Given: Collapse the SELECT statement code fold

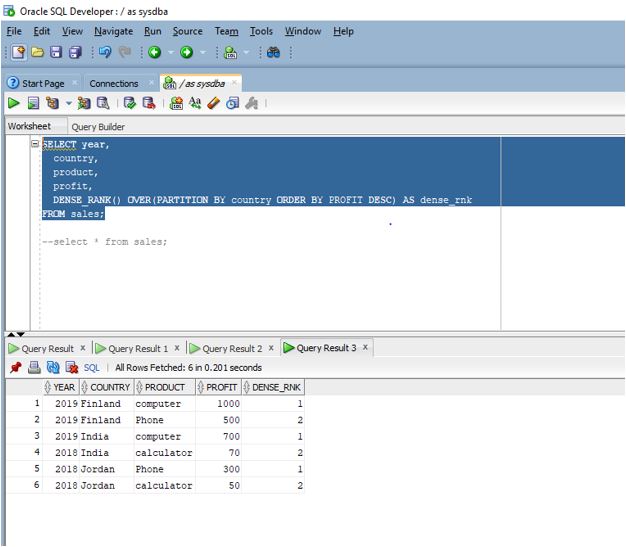Looking at the screenshot, I should pos(35,144).
